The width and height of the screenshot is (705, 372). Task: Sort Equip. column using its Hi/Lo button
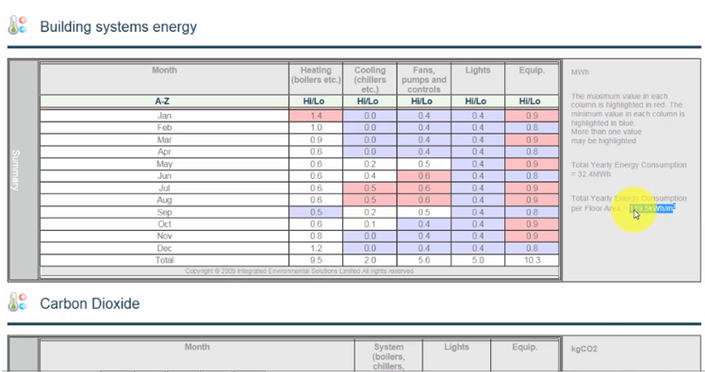pyautogui.click(x=531, y=101)
